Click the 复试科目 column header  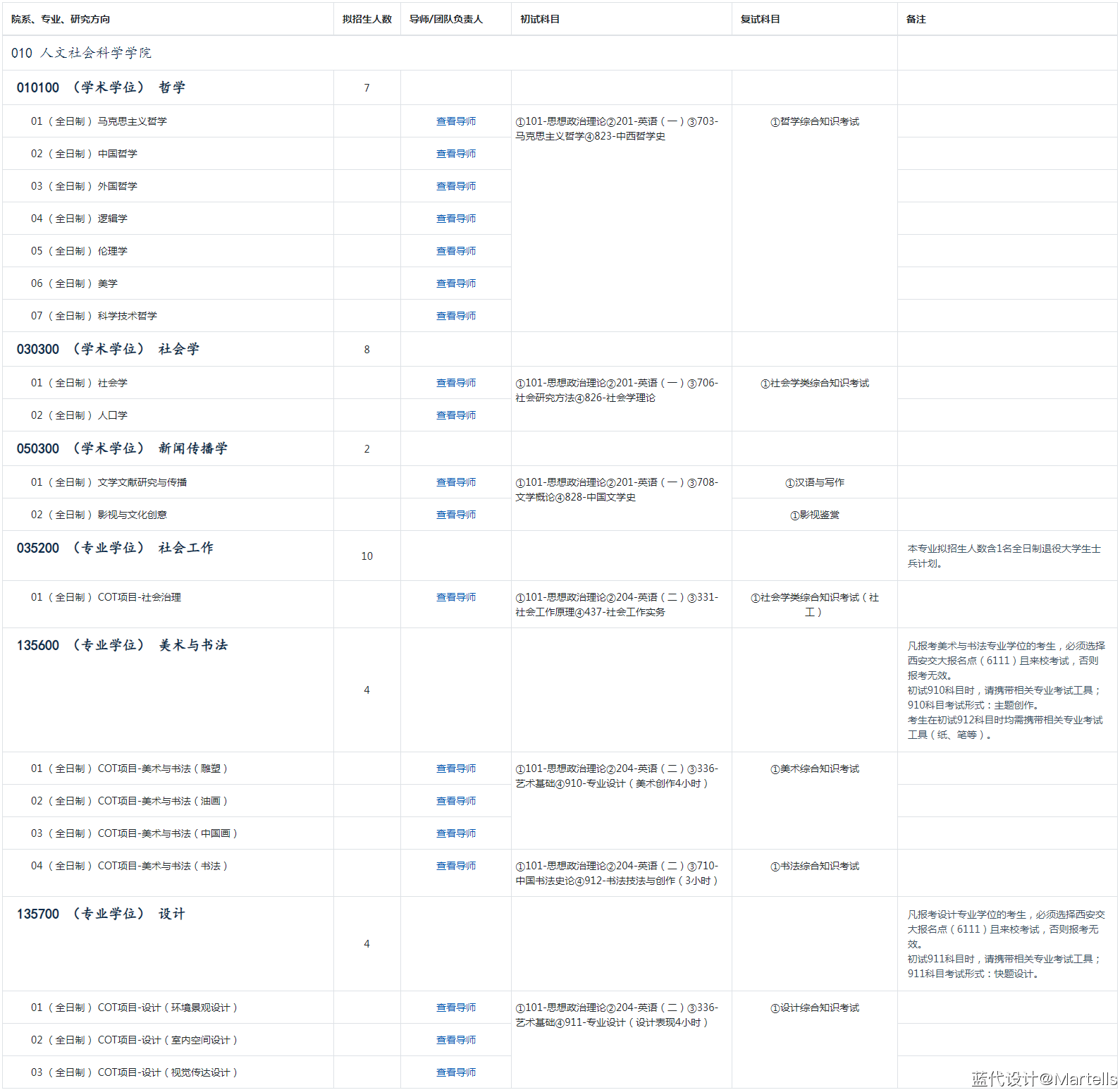point(760,19)
